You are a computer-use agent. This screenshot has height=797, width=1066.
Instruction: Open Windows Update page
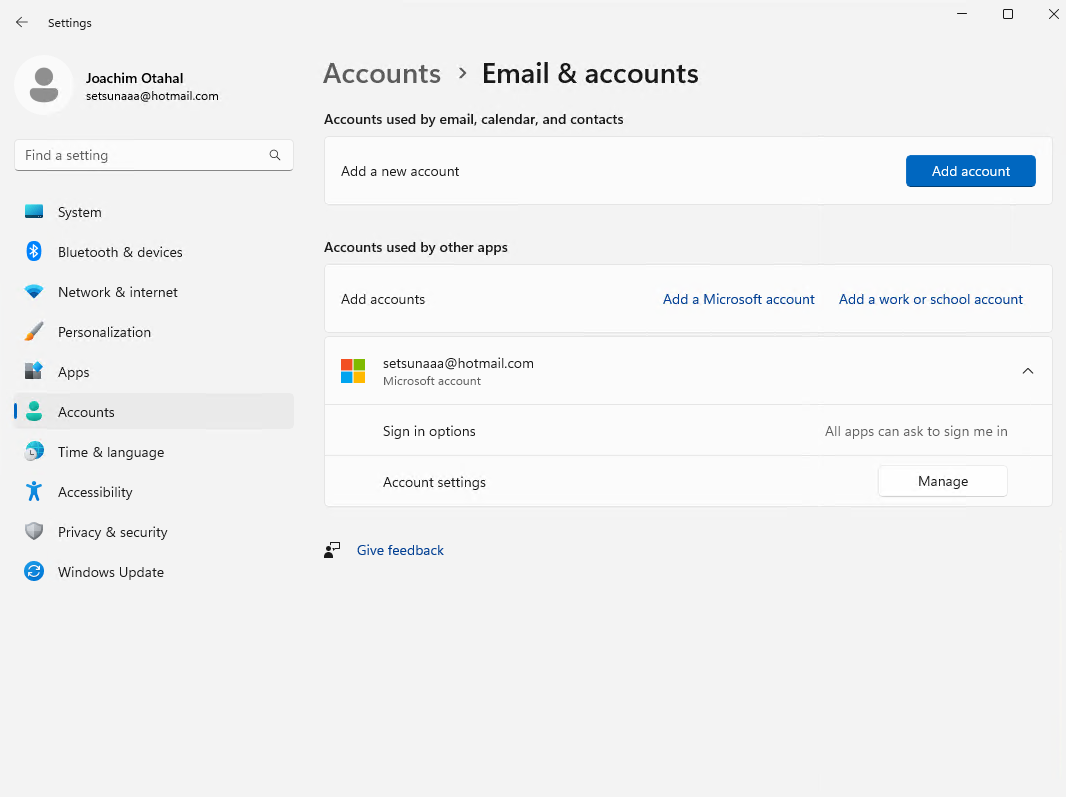click(154, 572)
